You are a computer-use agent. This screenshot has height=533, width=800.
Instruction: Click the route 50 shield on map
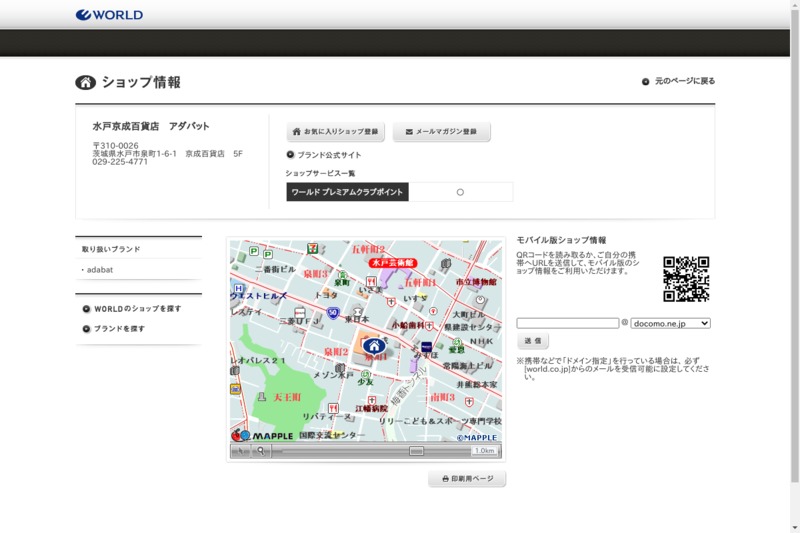(333, 313)
